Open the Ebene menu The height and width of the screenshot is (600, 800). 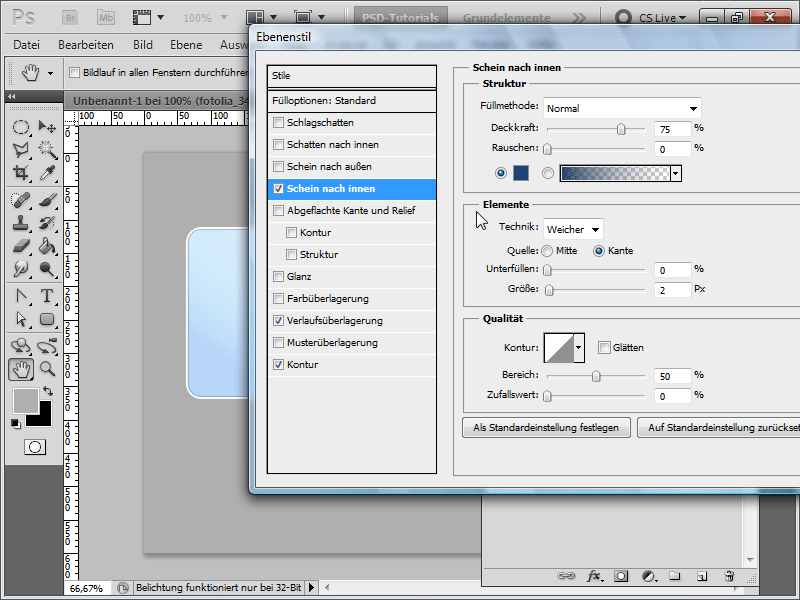[186, 45]
